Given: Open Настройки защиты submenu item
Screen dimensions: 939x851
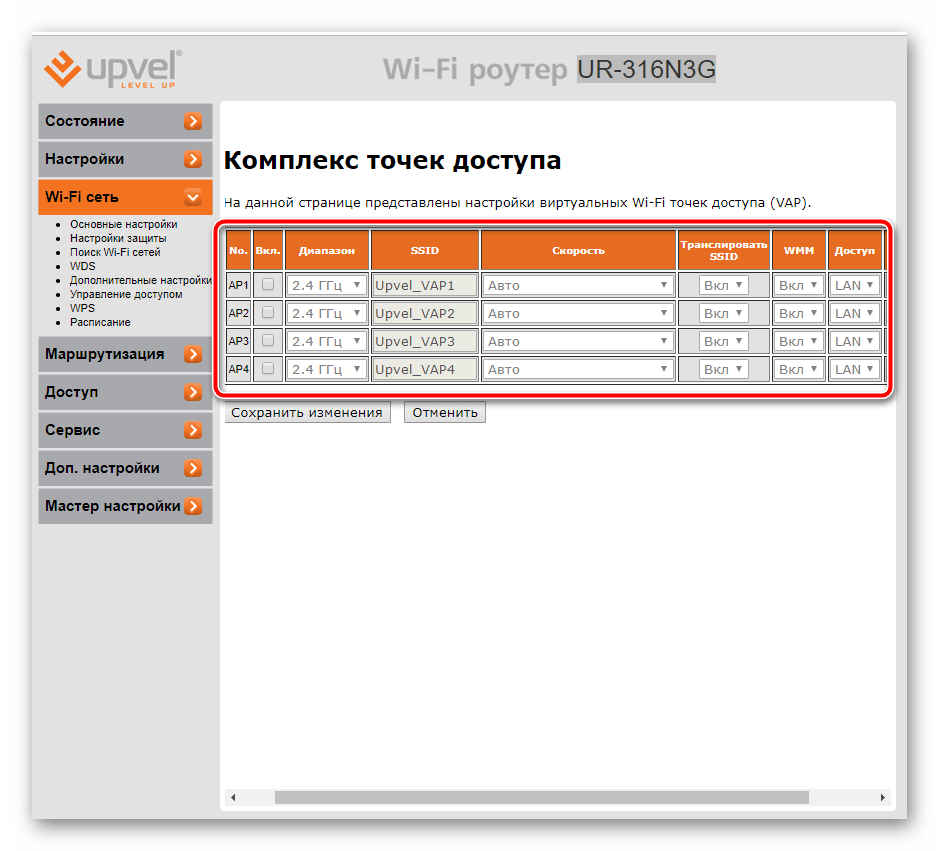Looking at the screenshot, I should pyautogui.click(x=118, y=239).
